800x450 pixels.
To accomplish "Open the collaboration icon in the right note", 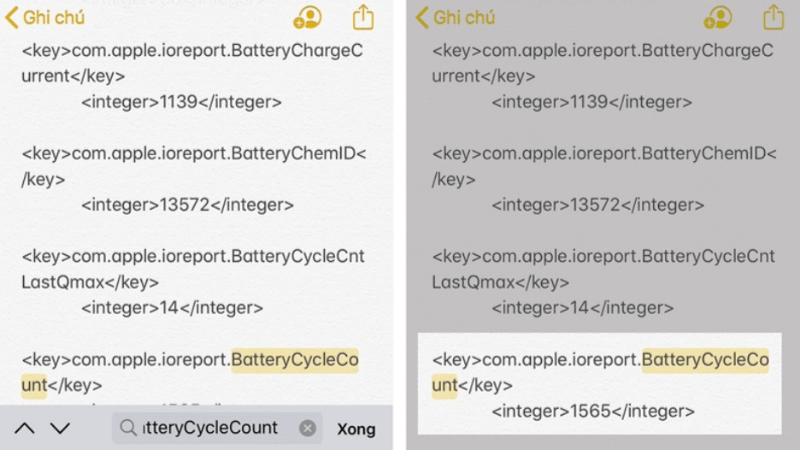I will point(718,17).
